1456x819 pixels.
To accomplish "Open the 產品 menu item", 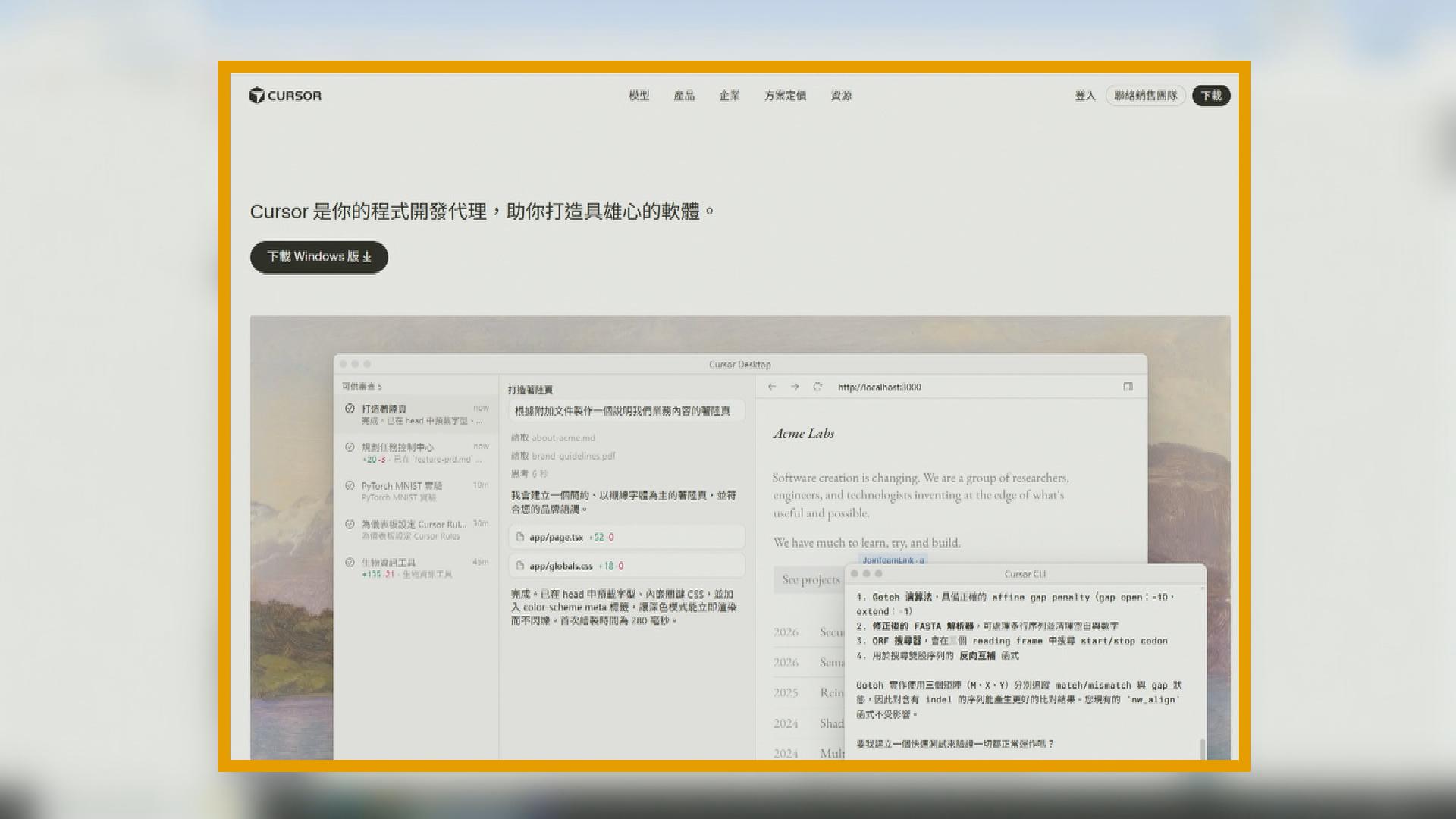I will 684,96.
